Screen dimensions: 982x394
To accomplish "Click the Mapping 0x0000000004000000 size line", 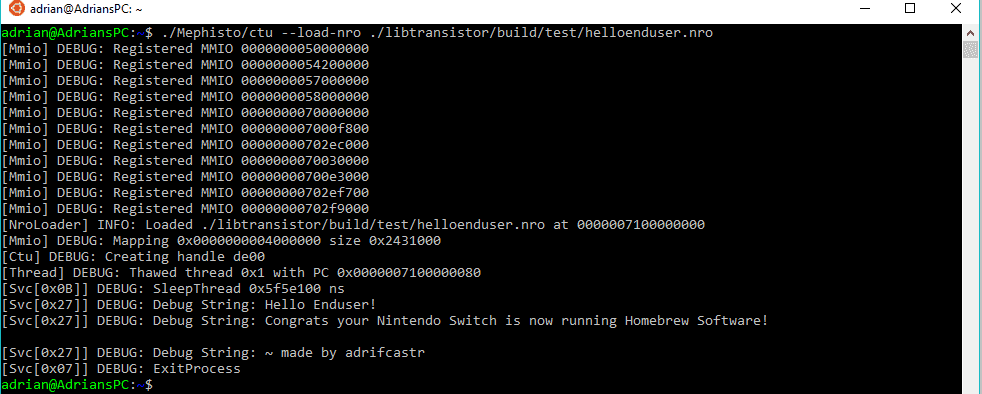I will tap(221, 241).
